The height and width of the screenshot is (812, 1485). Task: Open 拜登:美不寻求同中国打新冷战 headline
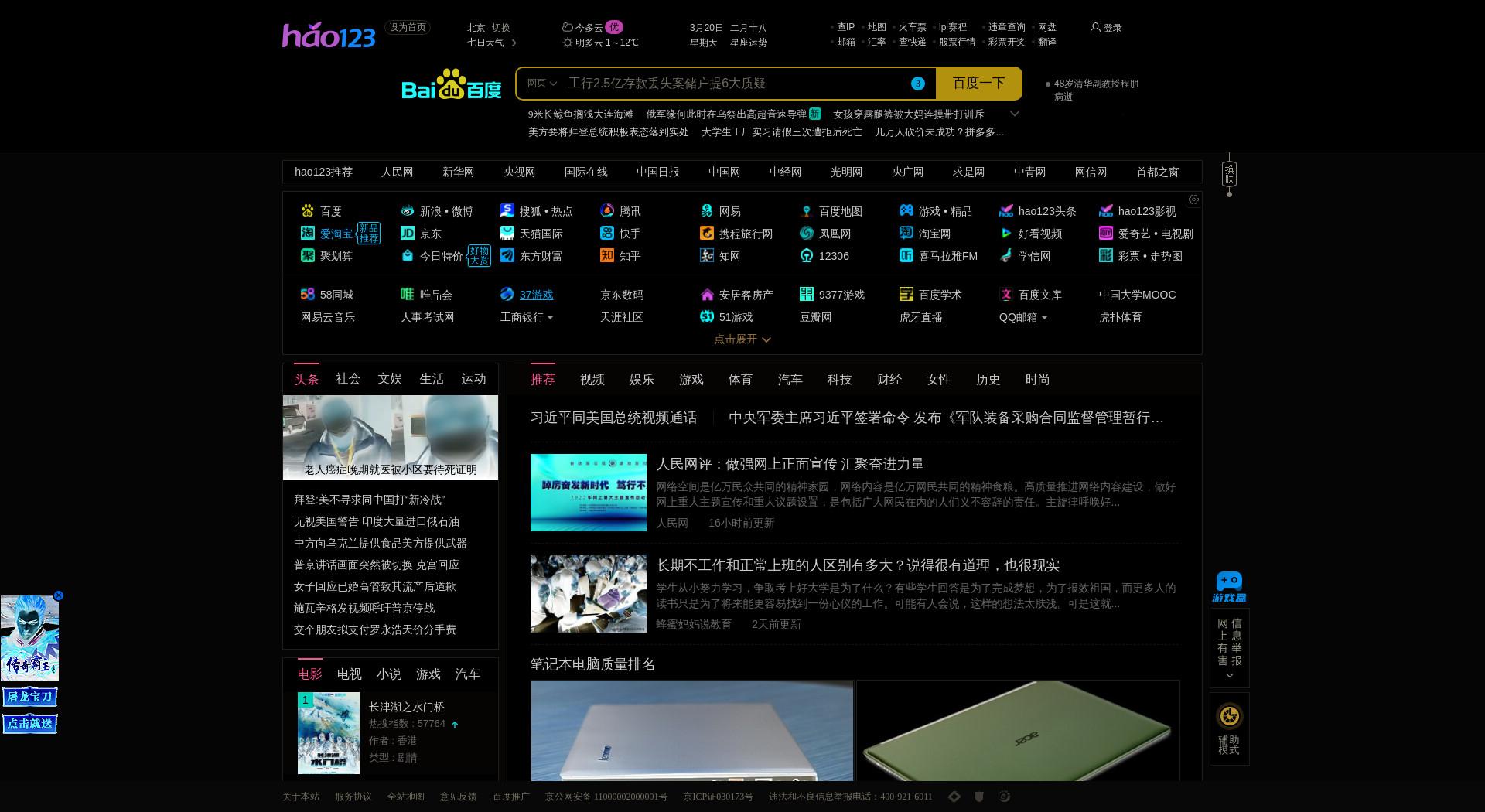point(370,500)
